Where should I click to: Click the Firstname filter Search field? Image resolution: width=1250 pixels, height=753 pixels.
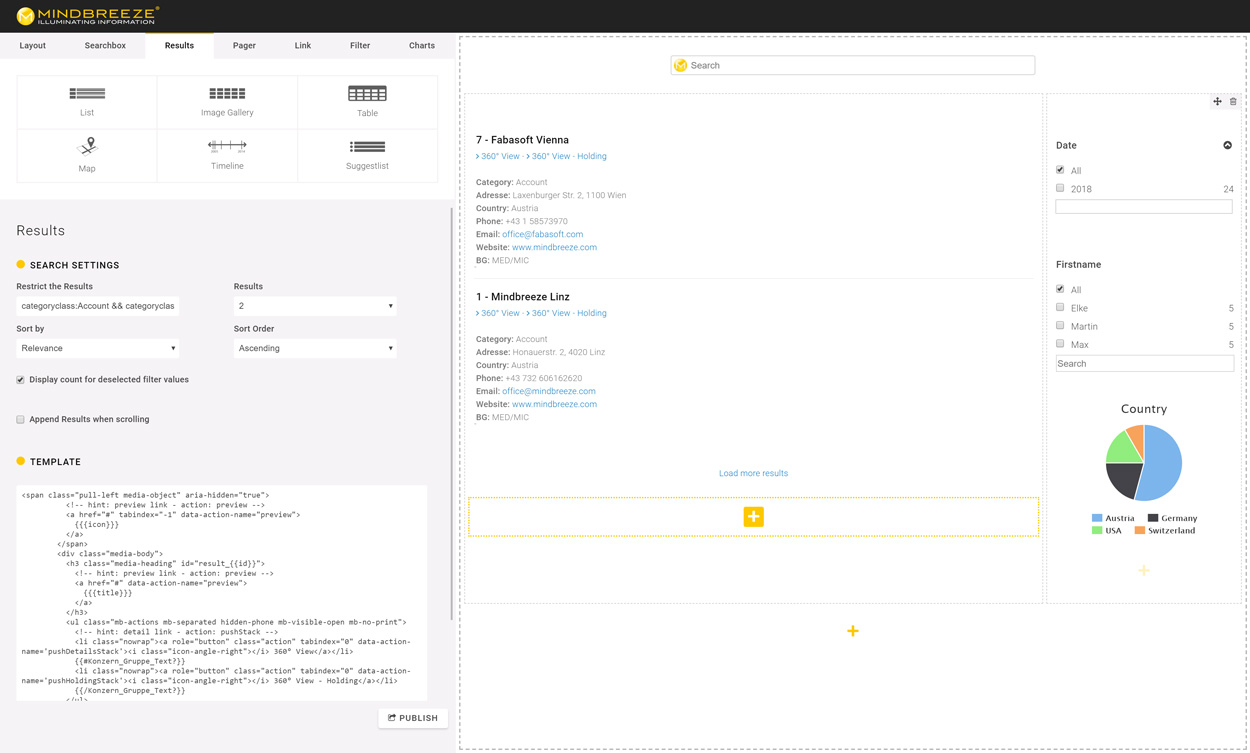click(x=1144, y=364)
